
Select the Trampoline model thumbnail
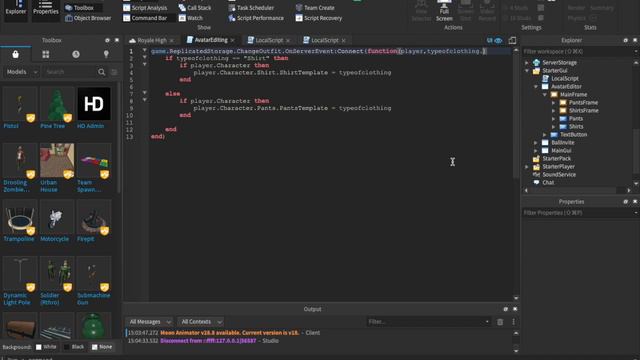pyautogui.click(x=20, y=217)
